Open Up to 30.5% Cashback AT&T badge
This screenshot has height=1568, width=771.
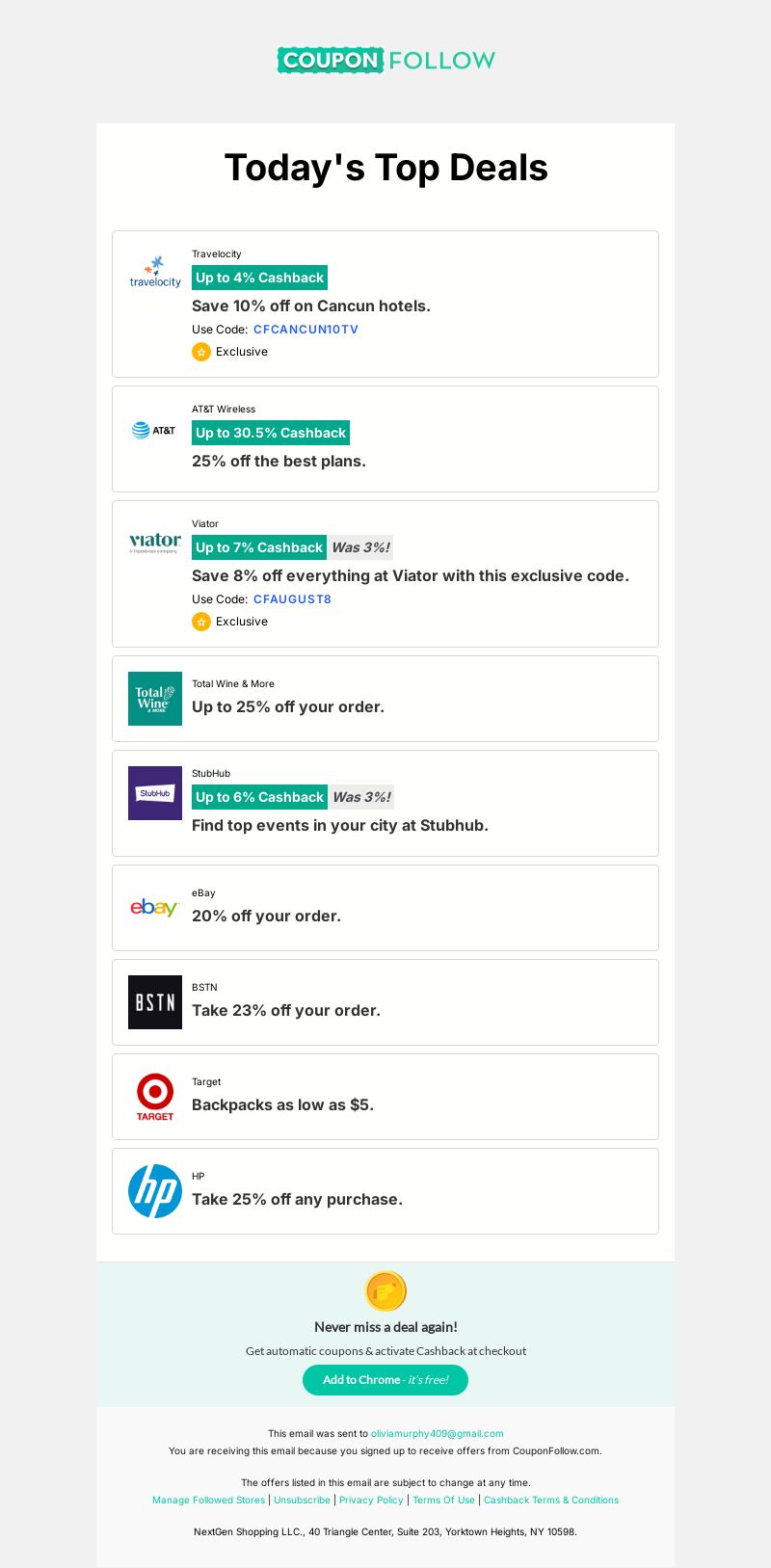coord(271,433)
